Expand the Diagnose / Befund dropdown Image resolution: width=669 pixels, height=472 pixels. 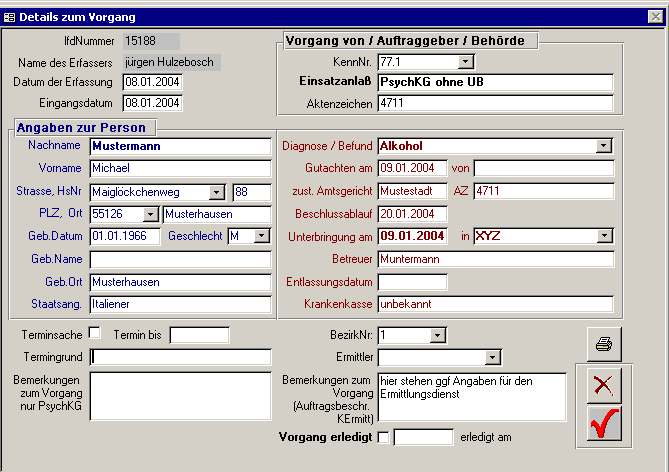pyautogui.click(x=604, y=146)
